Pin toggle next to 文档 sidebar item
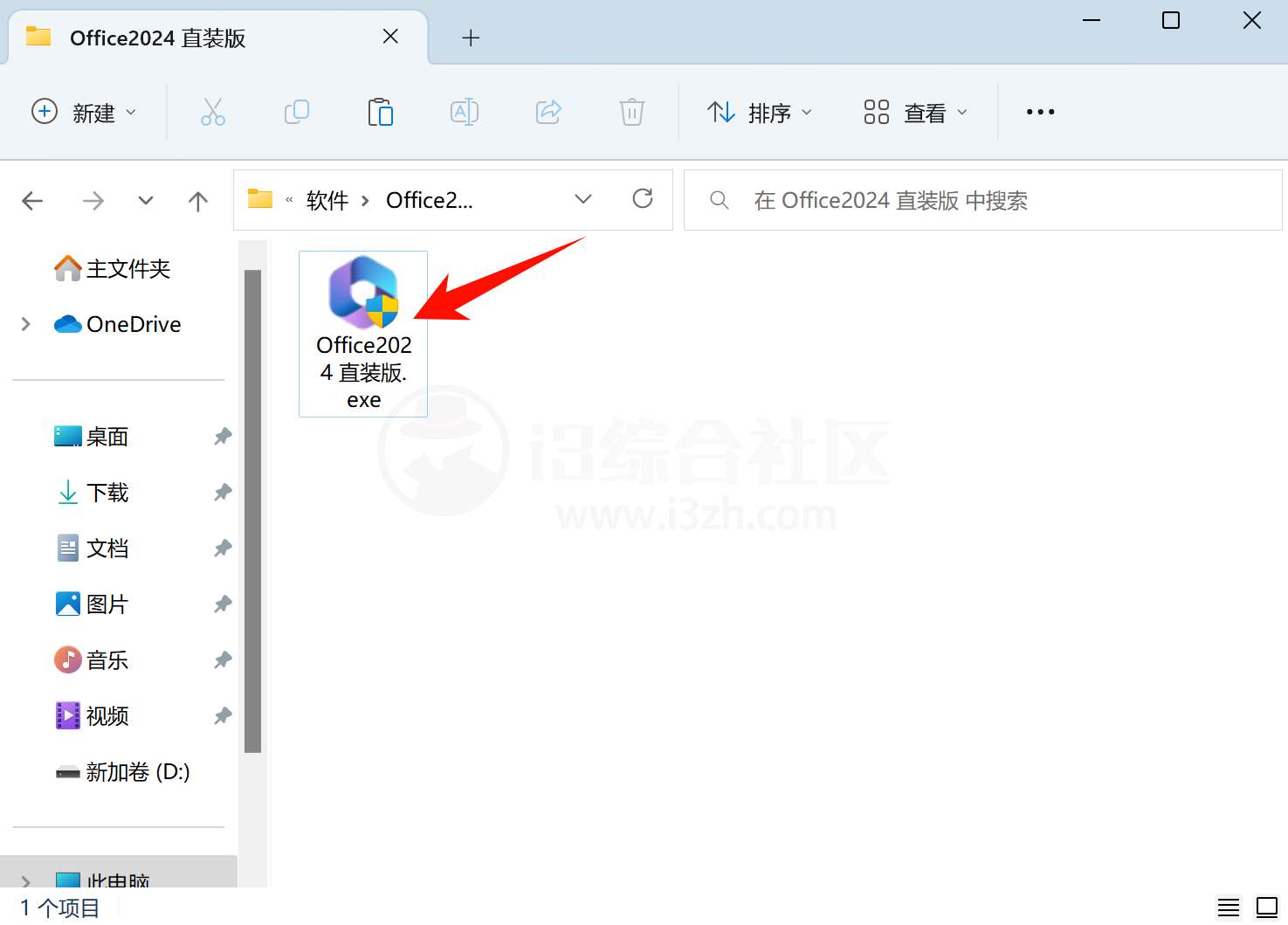Viewport: 1288px width, 925px height. click(x=222, y=548)
